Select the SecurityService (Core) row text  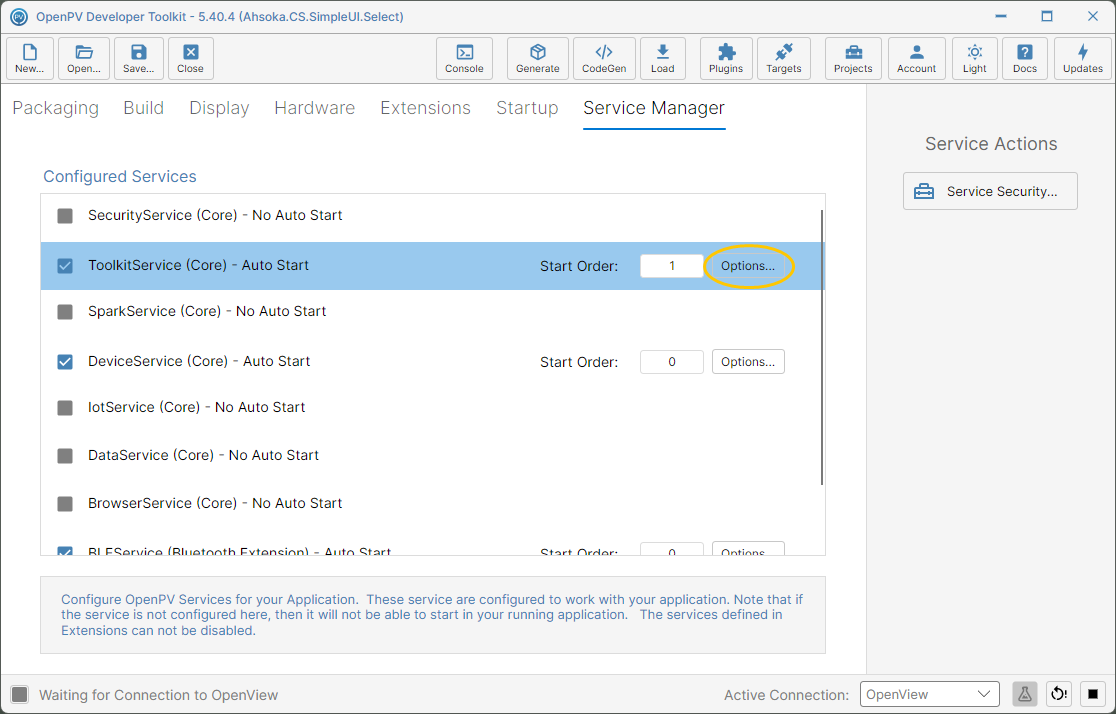tap(215, 215)
